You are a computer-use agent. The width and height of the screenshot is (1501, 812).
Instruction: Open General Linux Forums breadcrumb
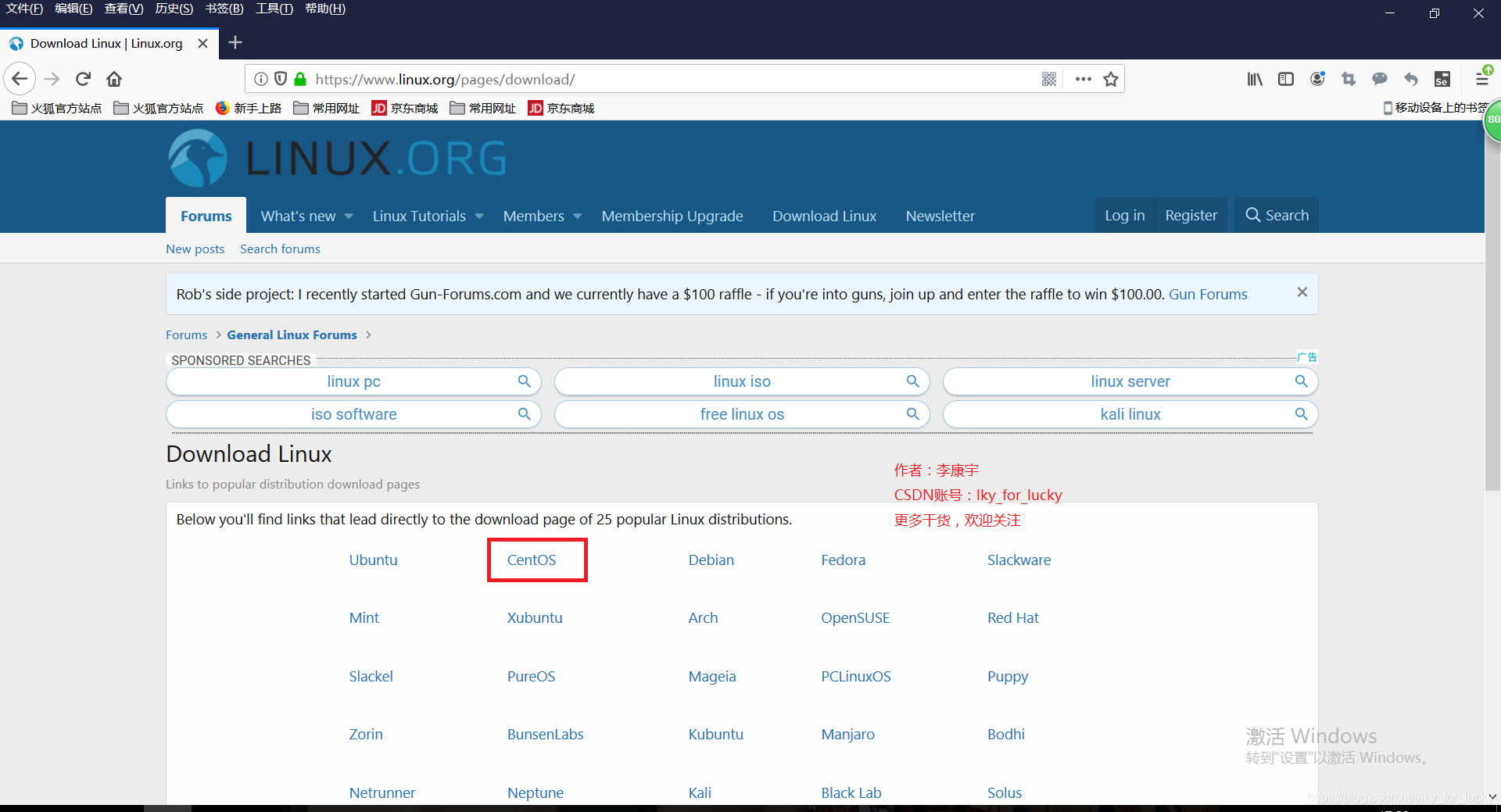(x=292, y=334)
